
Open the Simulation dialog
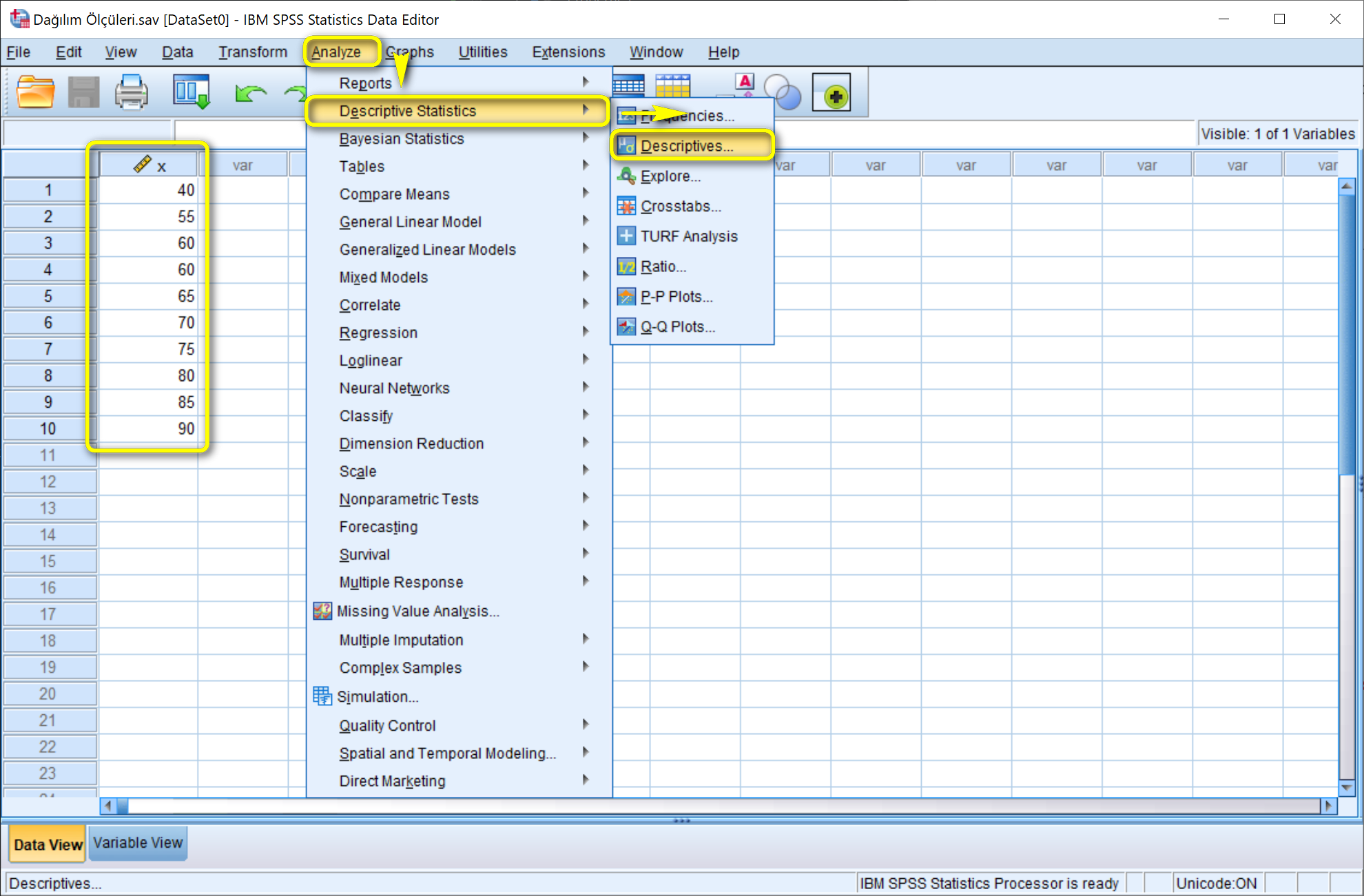377,696
